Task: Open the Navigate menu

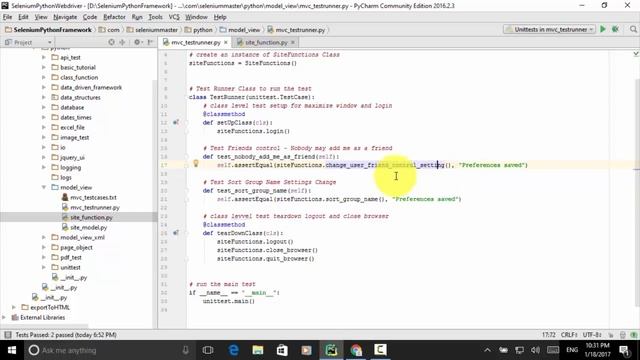Action: click(65, 17)
